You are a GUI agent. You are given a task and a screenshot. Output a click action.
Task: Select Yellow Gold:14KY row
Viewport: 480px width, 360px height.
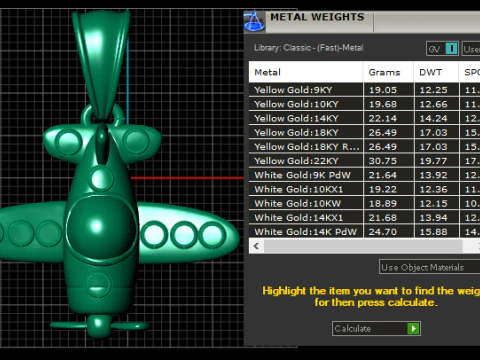click(364, 118)
